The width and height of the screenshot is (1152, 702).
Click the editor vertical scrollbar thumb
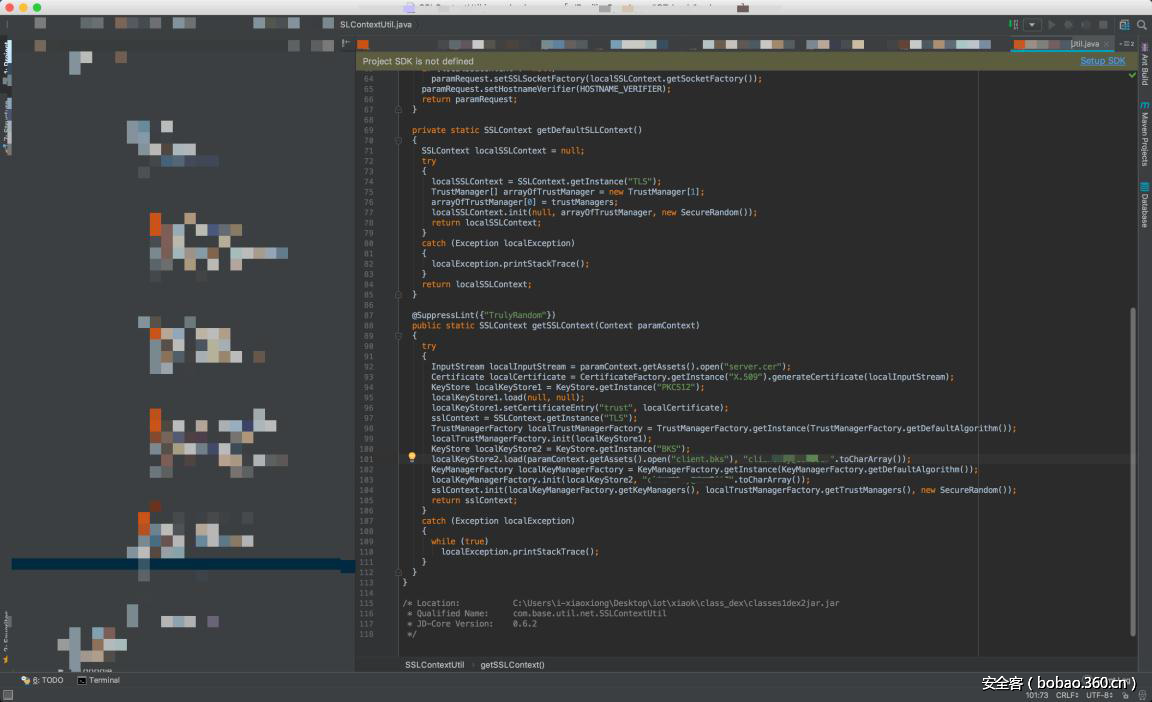1132,470
